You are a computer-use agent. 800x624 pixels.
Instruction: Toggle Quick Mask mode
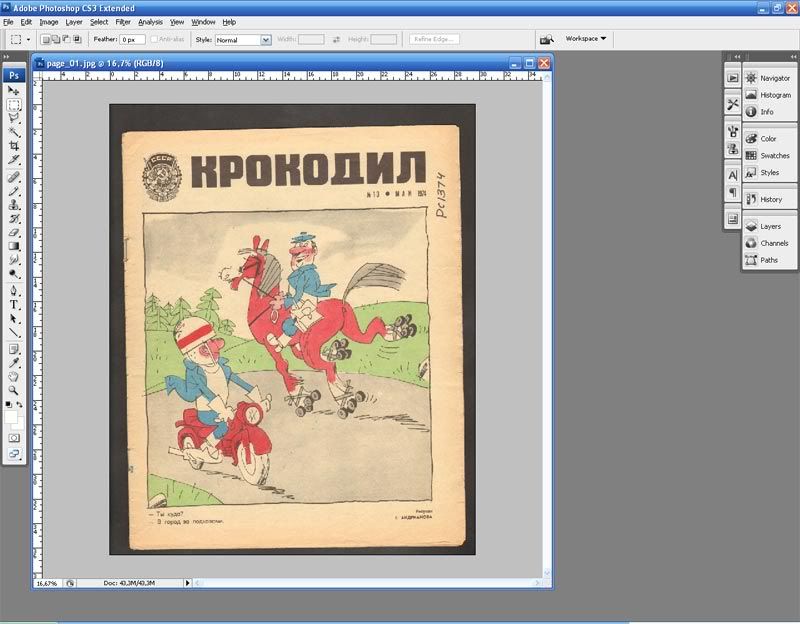click(14, 438)
